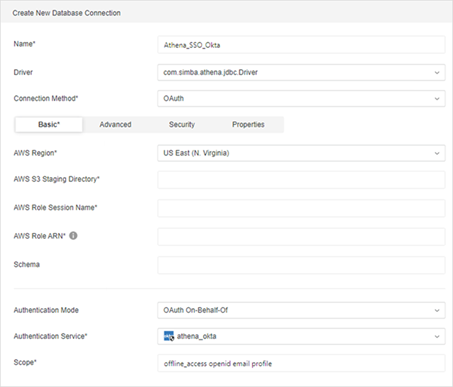
Task: Open the Authentication Mode dropdown
Action: click(x=301, y=310)
